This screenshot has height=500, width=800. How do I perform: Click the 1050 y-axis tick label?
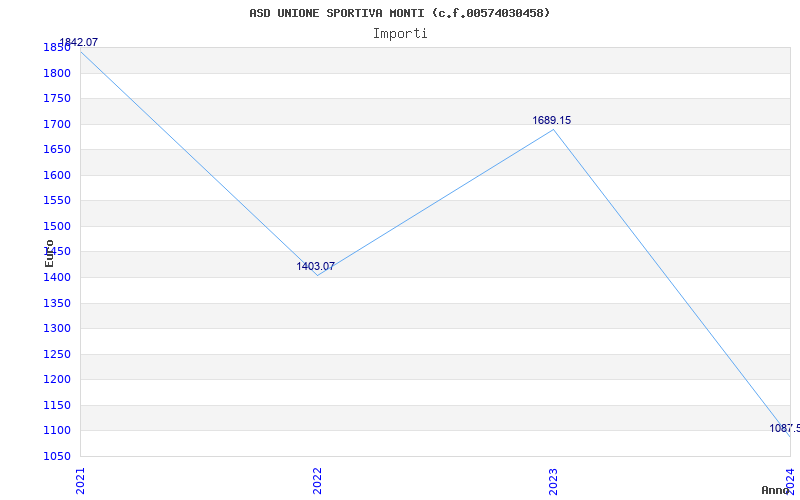click(57, 456)
